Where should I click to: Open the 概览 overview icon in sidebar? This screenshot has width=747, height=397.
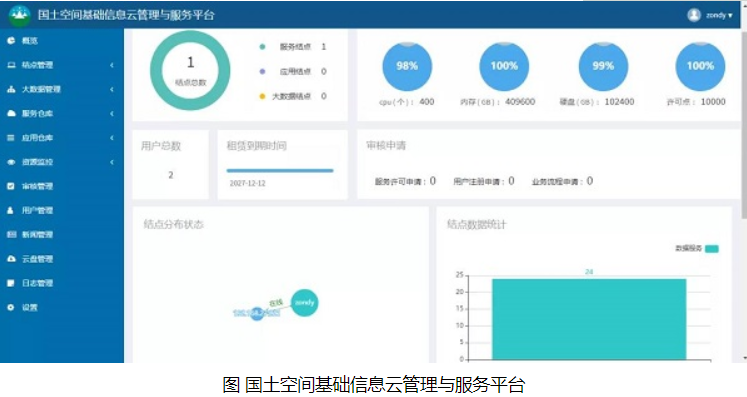pos(11,41)
